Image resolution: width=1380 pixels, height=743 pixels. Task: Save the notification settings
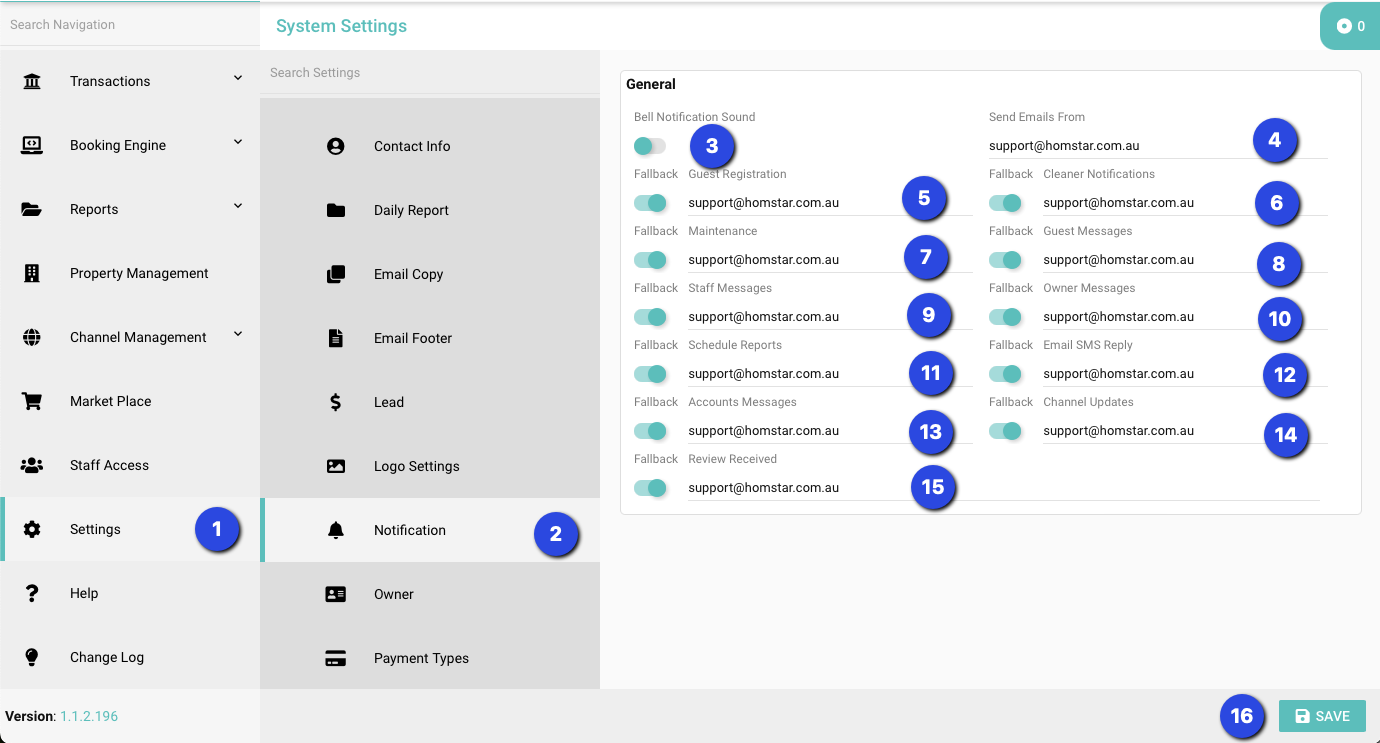[x=1322, y=716]
